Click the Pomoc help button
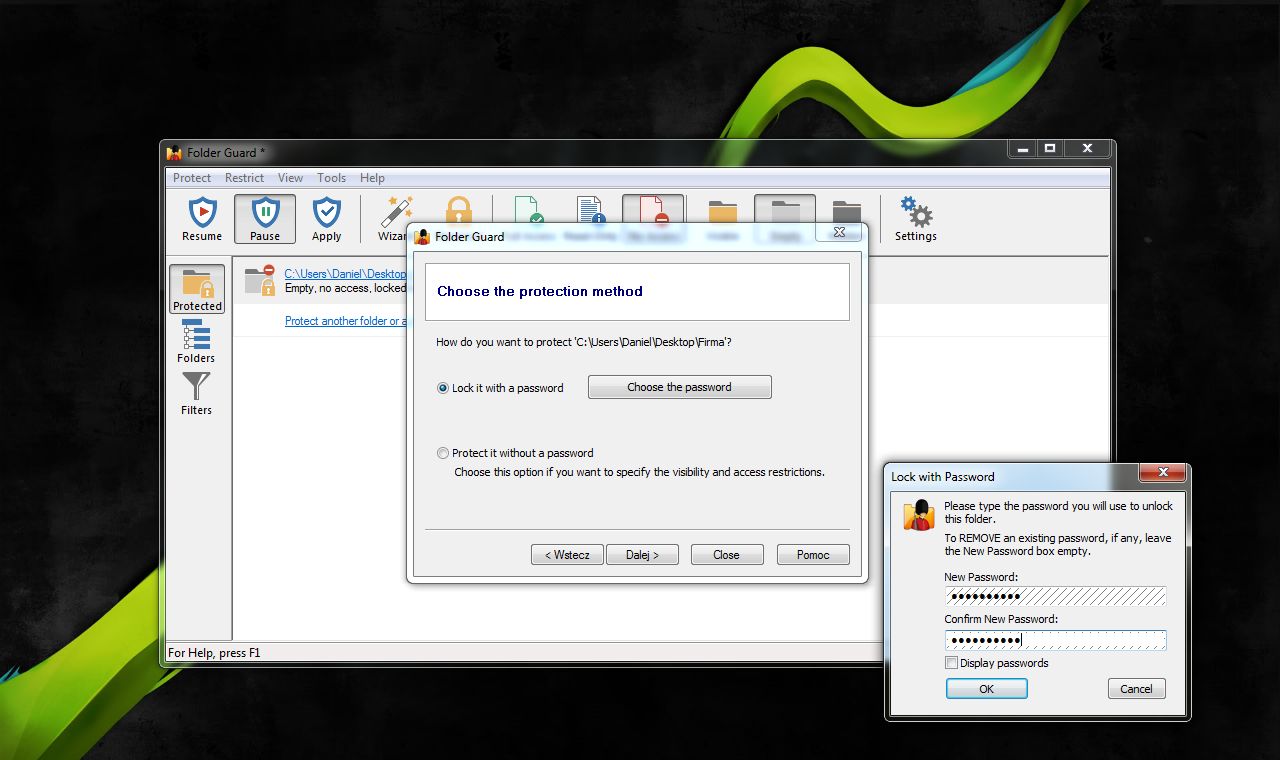 [x=813, y=555]
